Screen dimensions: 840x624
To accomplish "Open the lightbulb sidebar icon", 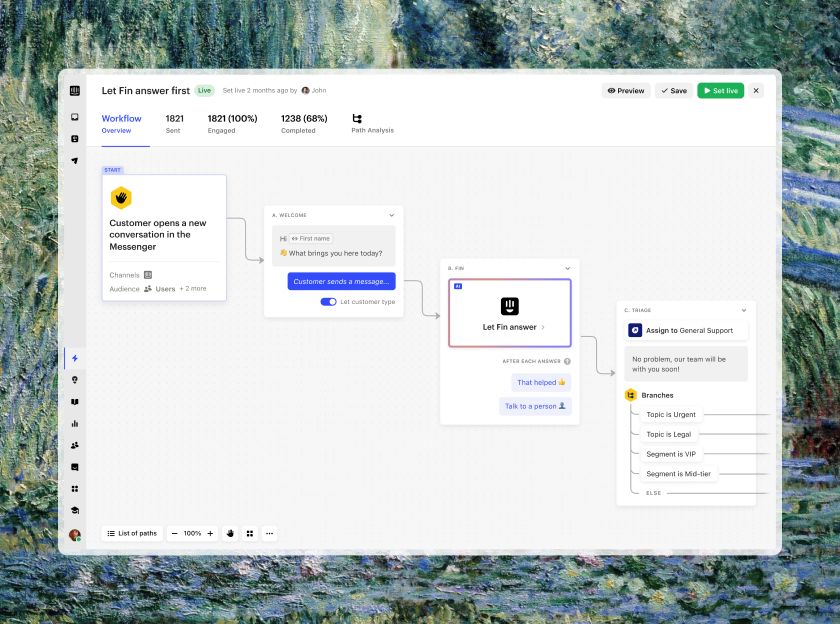I will click(x=74, y=380).
